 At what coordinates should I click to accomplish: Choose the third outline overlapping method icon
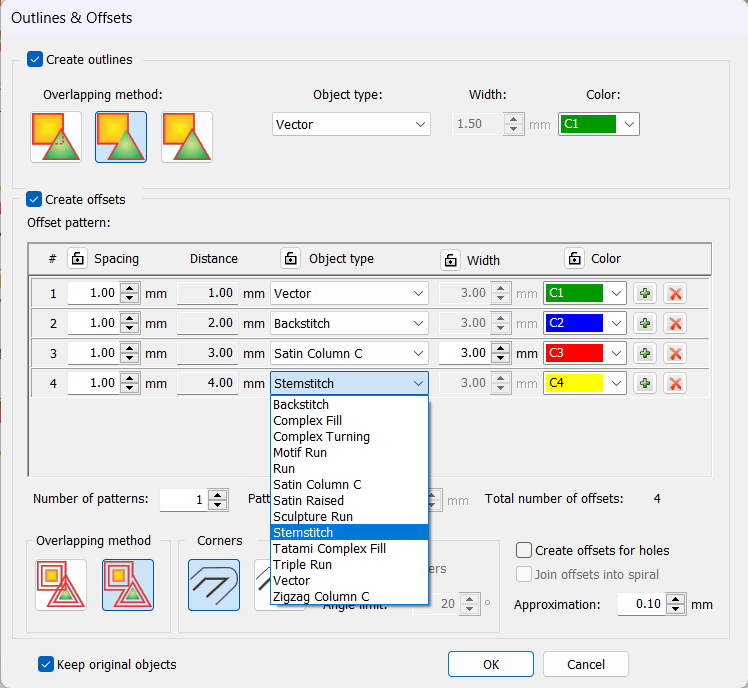tap(187, 136)
